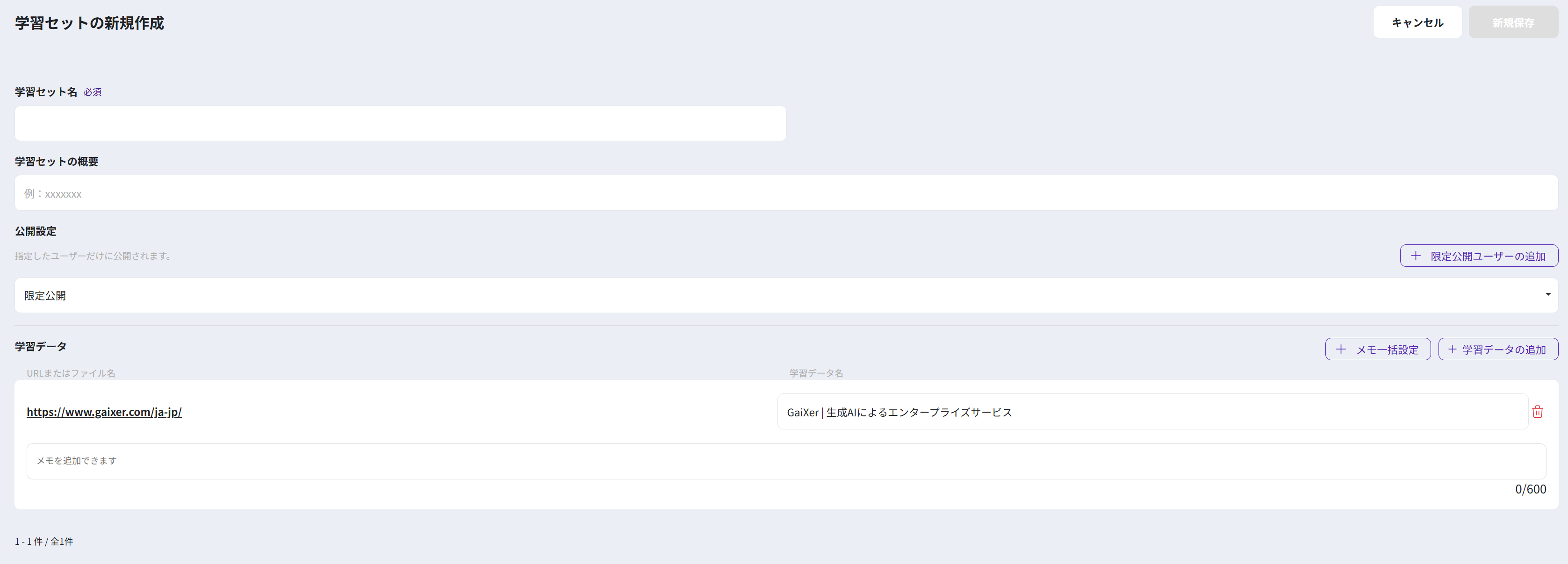Click the dropdown arrow of 公開設定
1568x564 pixels.
click(1547, 295)
